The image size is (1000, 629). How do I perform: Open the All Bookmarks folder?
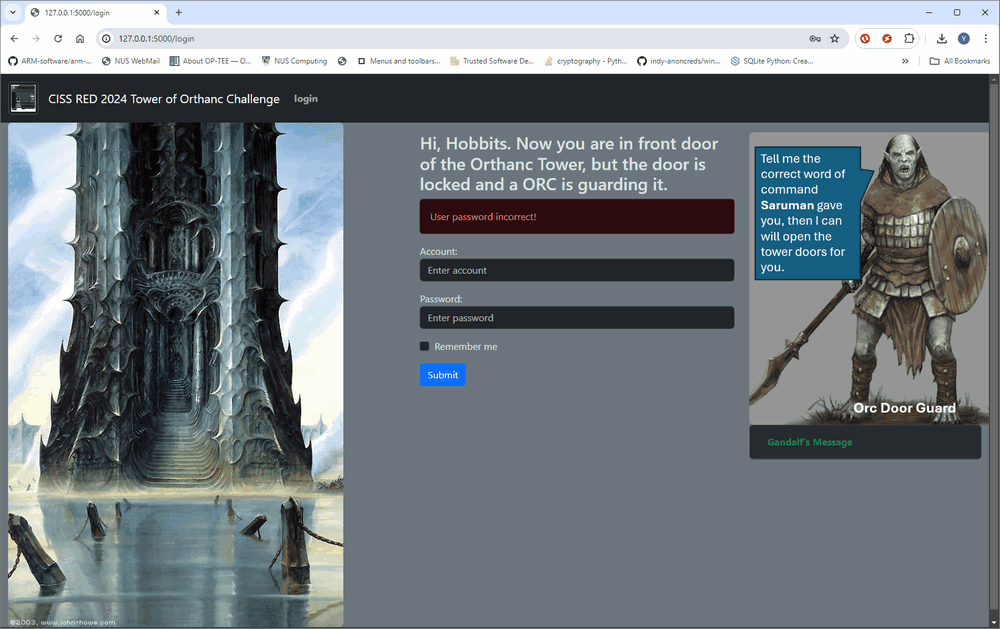coord(960,61)
